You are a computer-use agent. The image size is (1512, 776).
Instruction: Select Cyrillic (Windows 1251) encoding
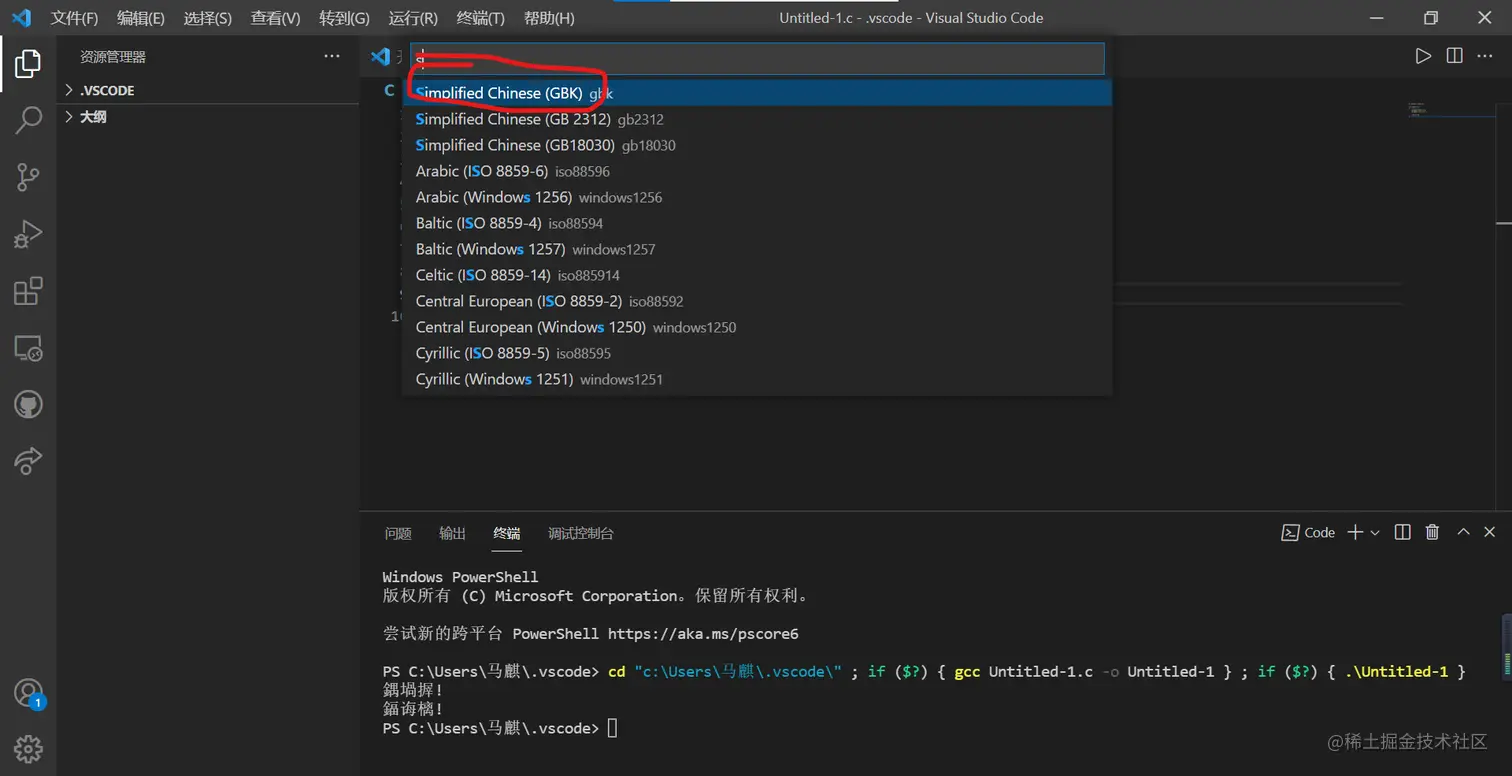[x=757, y=379]
